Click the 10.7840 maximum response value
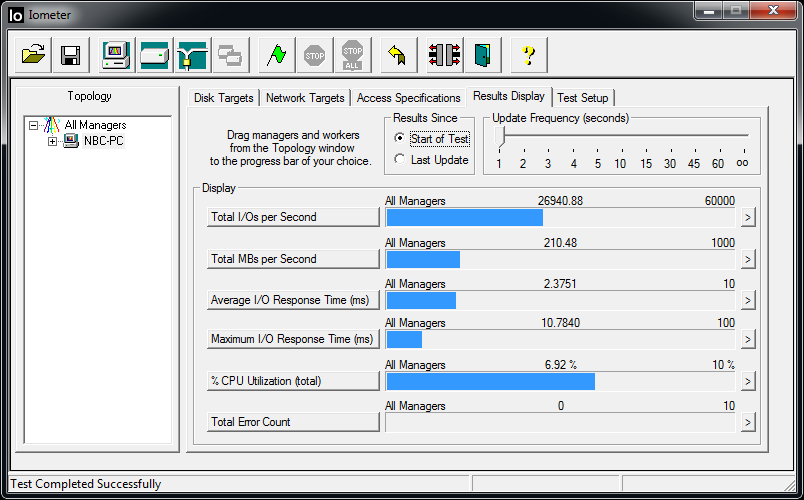The image size is (804, 500). click(560, 323)
